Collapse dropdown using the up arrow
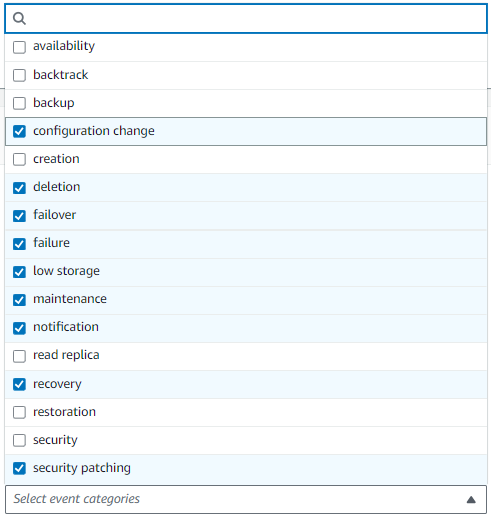The height and width of the screenshot is (515, 491). [x=471, y=499]
